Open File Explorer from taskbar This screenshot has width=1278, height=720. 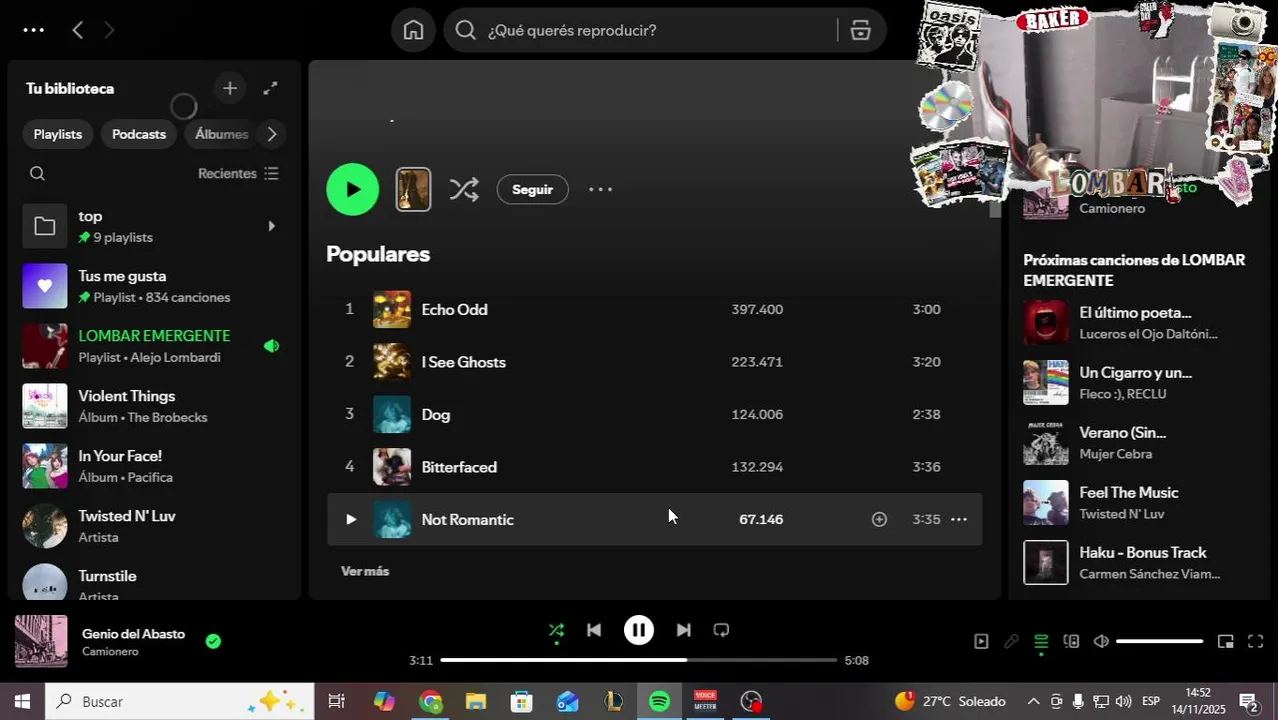pyautogui.click(x=476, y=702)
